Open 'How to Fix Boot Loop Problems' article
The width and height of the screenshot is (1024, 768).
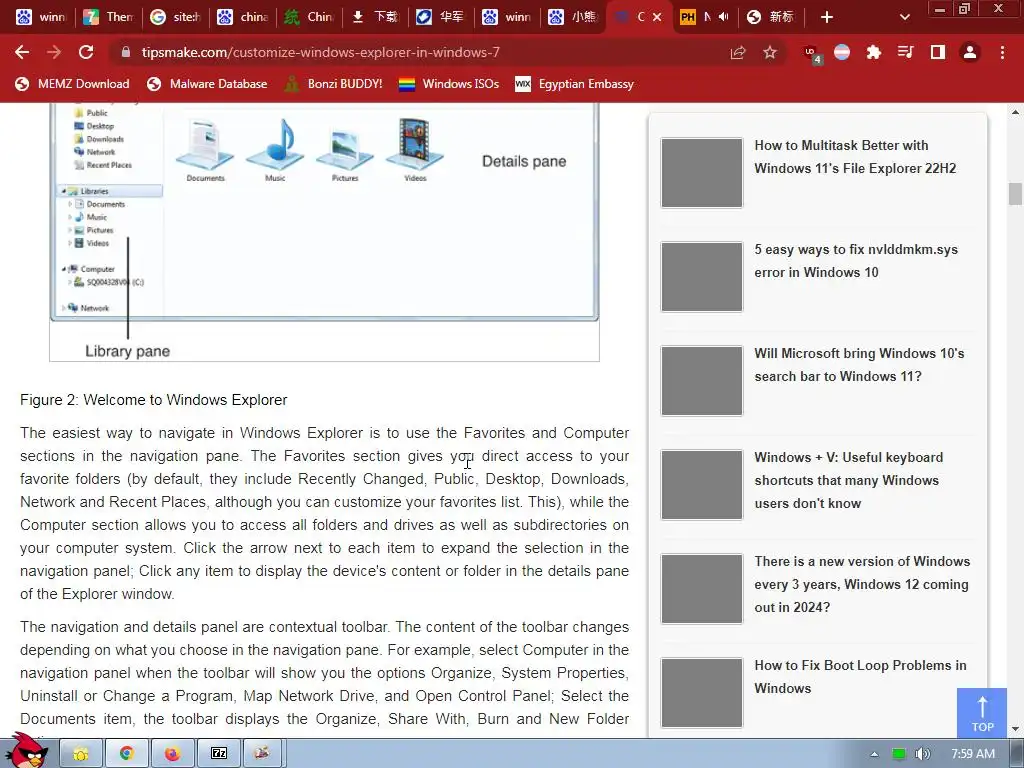click(x=860, y=677)
